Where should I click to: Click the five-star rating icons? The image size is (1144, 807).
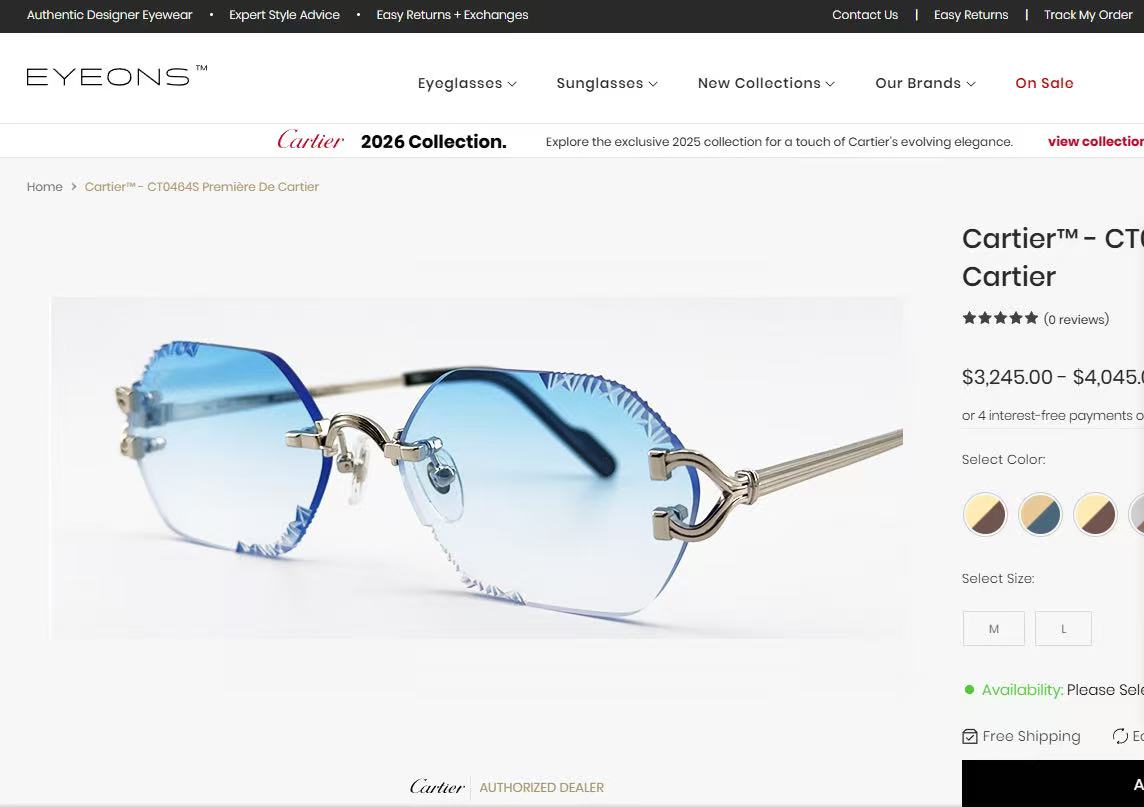tap(1000, 318)
